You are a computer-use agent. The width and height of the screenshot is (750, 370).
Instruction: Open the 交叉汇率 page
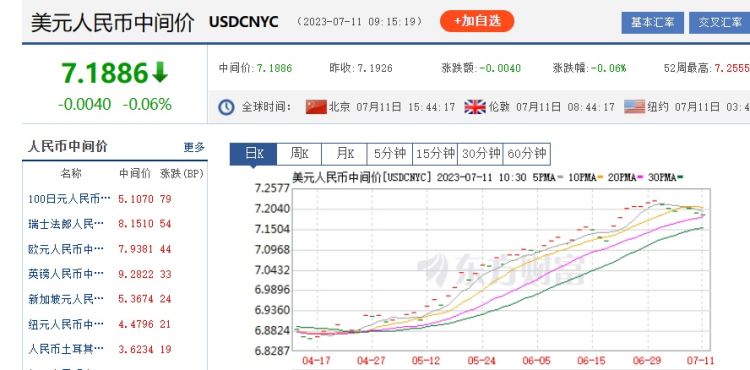click(719, 22)
